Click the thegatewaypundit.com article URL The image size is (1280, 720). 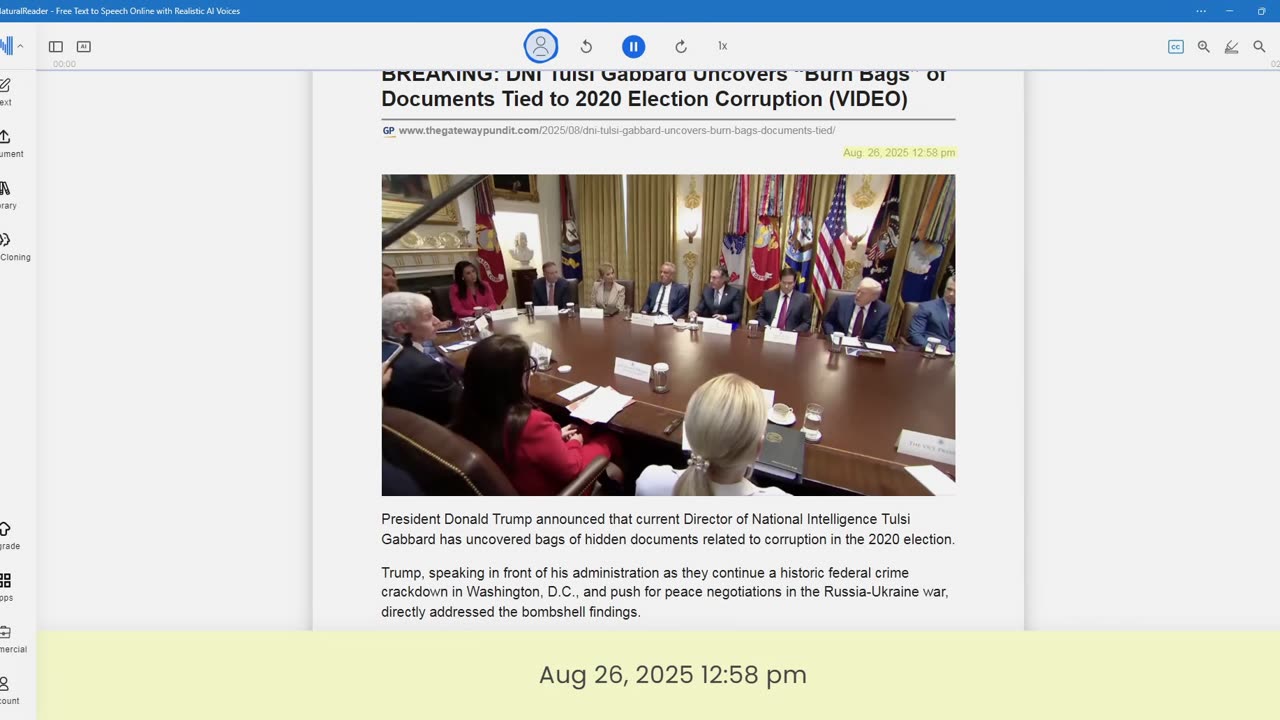coord(617,131)
